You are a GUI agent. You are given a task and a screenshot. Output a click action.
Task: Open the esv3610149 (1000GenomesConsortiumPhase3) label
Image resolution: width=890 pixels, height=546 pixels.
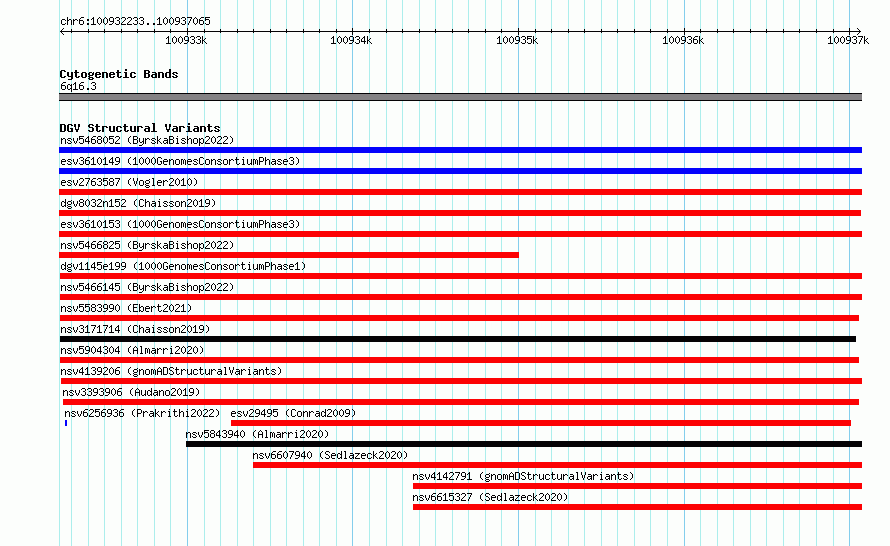[x=180, y=161]
